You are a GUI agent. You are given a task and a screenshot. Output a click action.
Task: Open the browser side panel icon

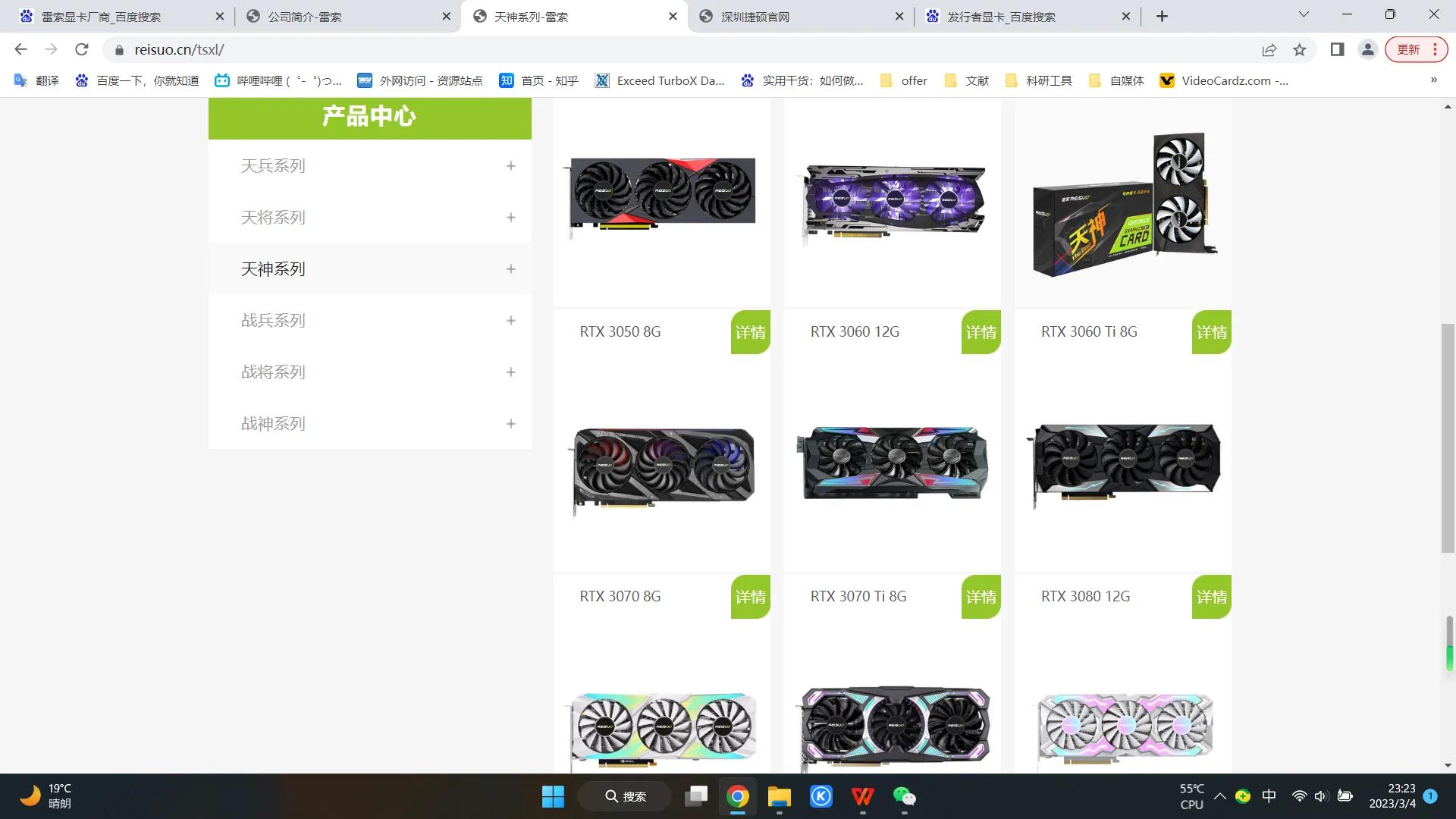[x=1337, y=49]
